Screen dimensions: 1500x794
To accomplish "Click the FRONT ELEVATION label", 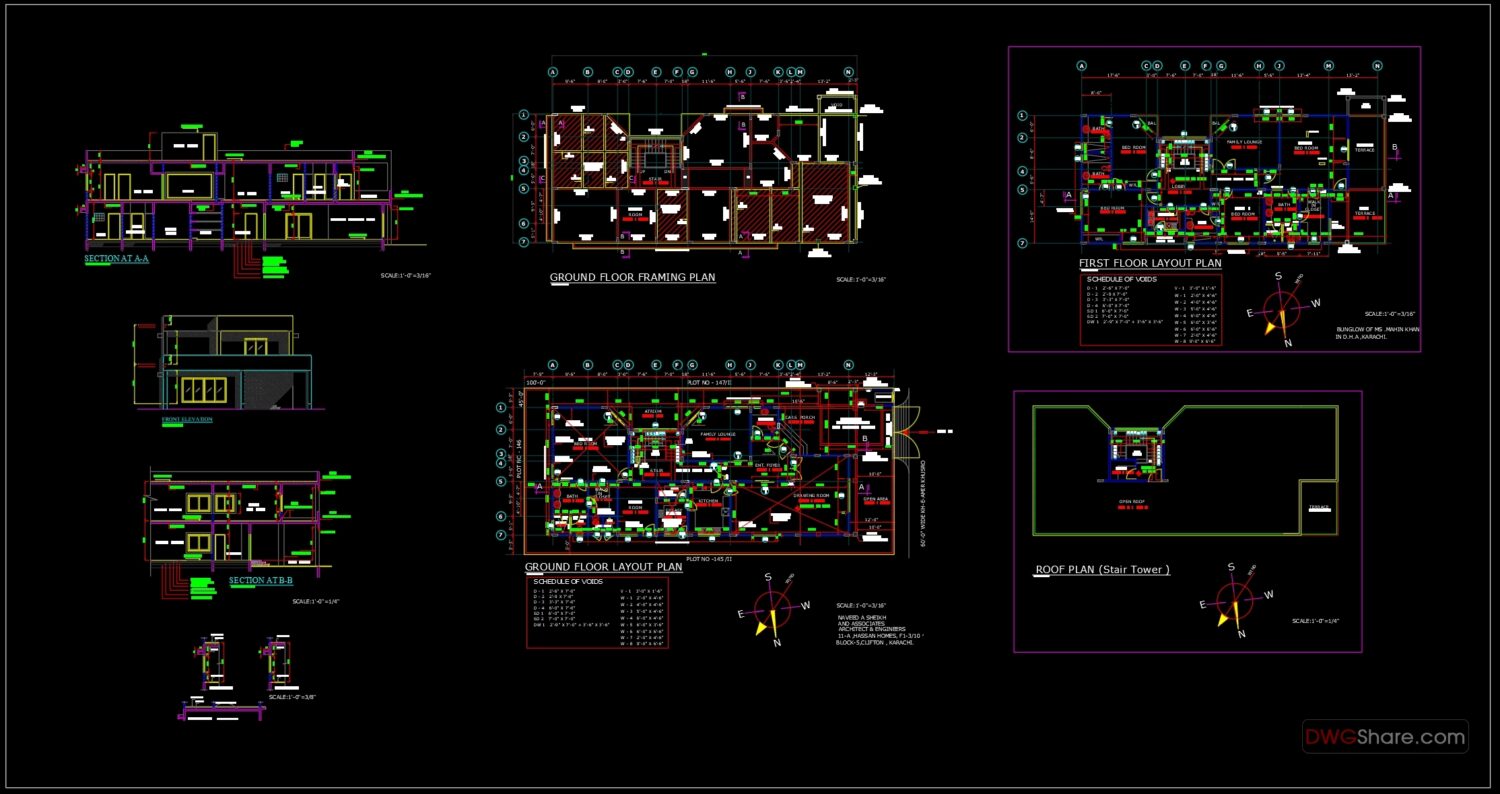I will (188, 420).
